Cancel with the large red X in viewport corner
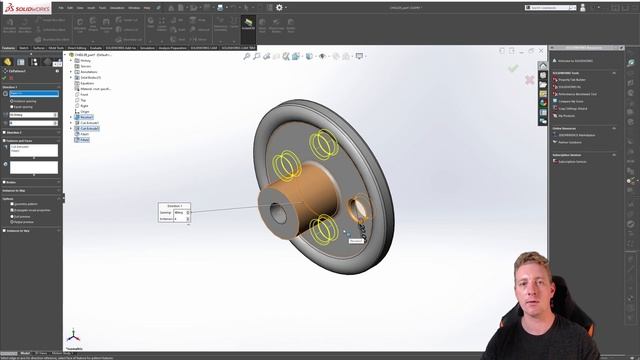Screen dimensions: 640x360 529,80
